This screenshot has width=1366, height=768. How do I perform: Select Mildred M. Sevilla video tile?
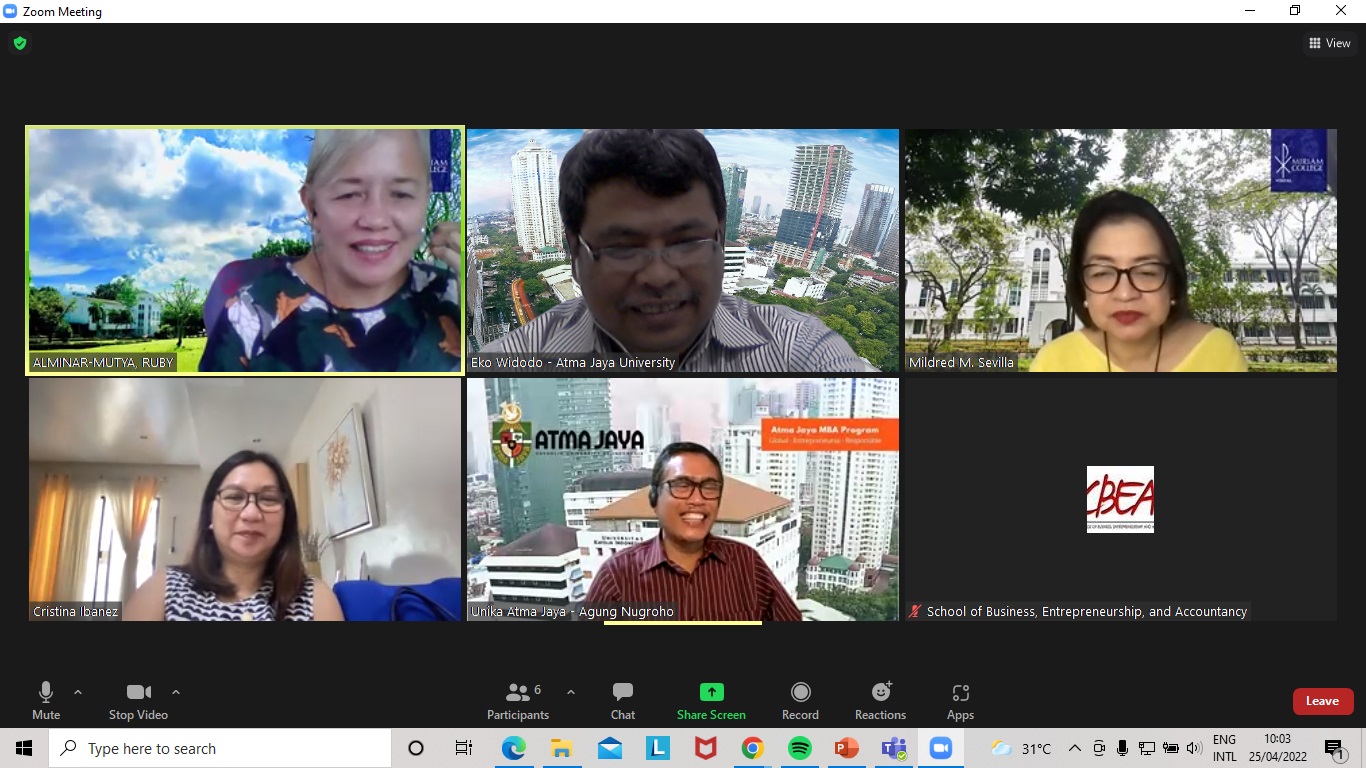coord(1121,250)
